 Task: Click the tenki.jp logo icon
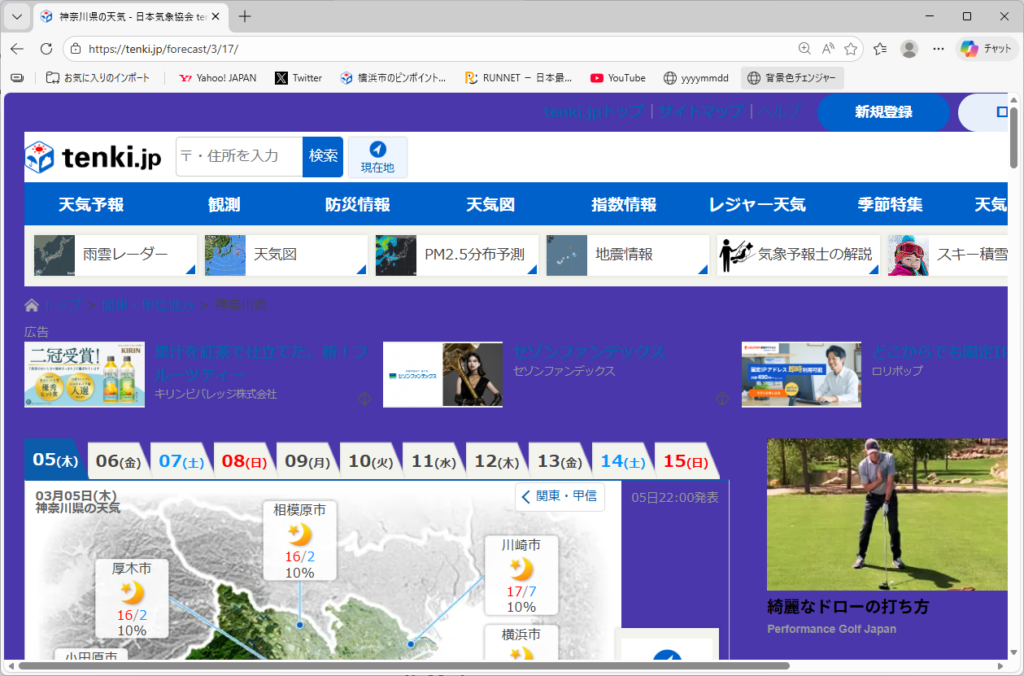(40, 158)
